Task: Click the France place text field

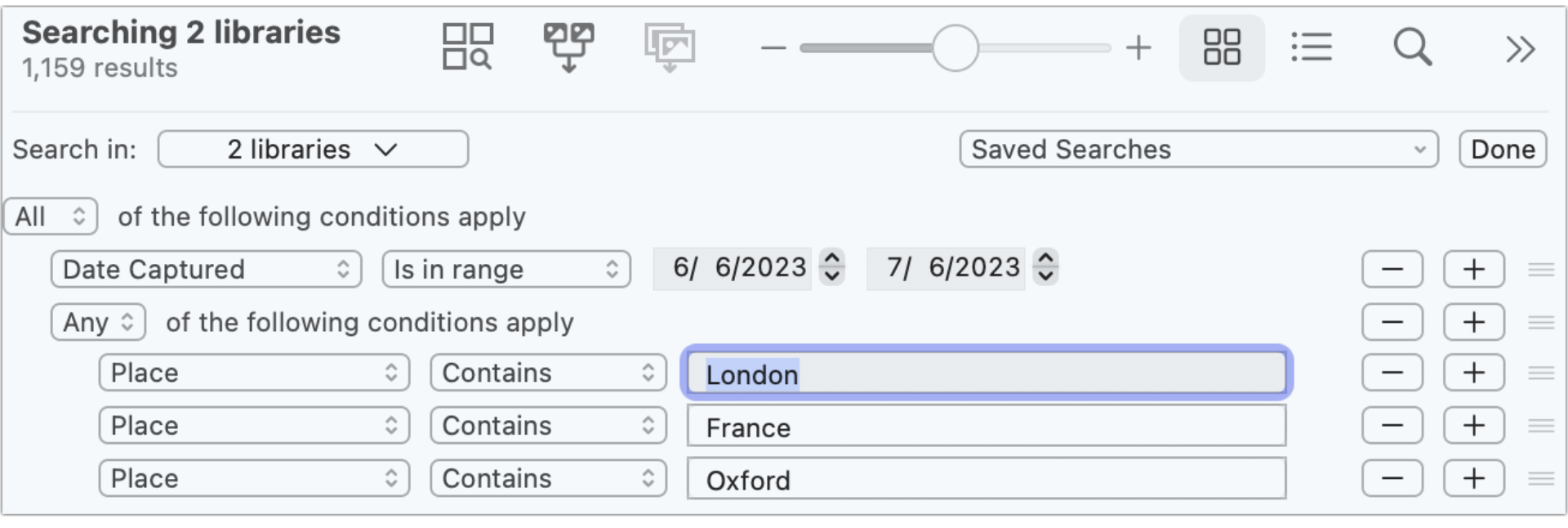Action: tap(986, 427)
